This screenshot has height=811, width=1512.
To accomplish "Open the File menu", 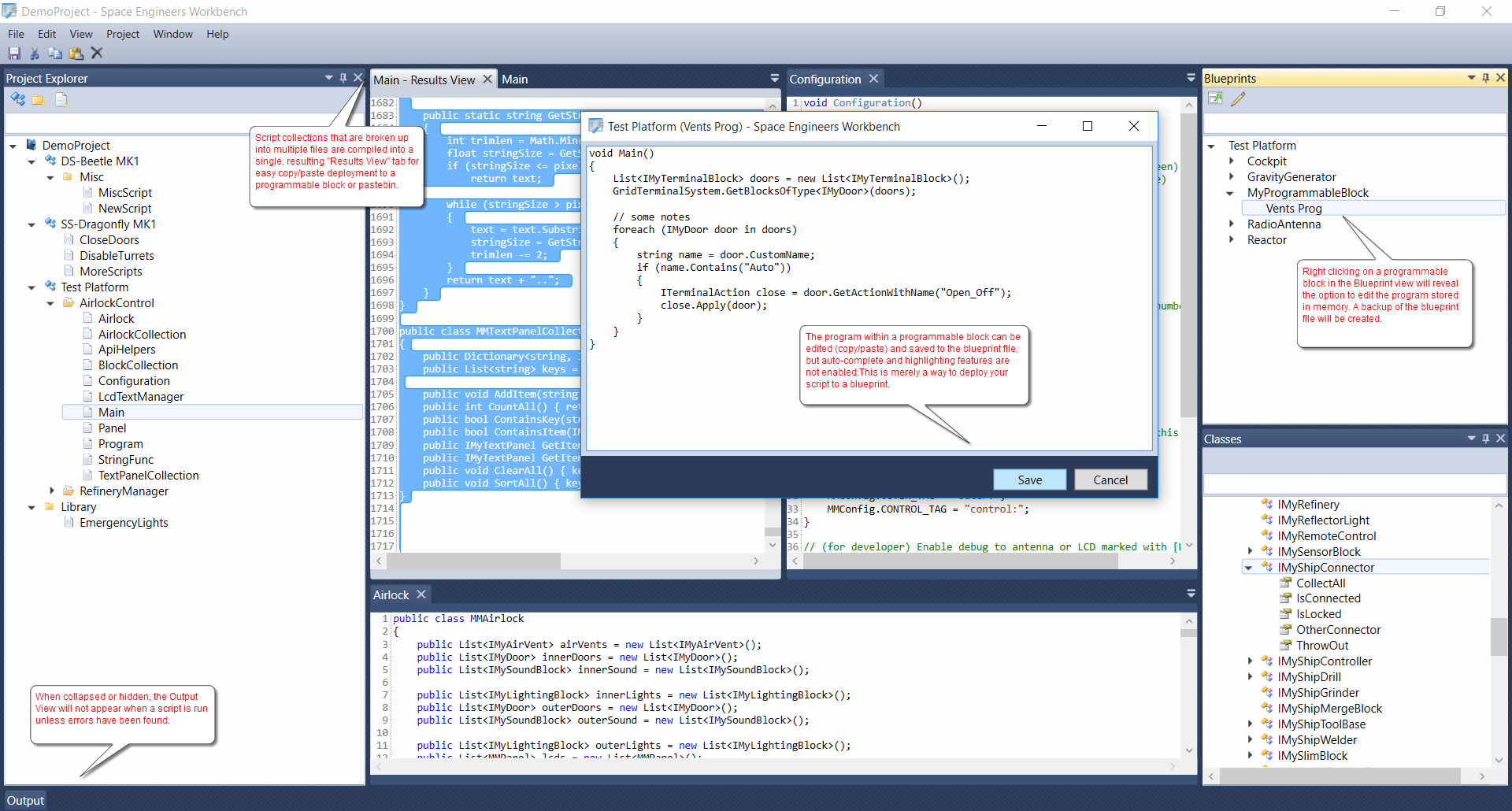I will click(x=16, y=34).
